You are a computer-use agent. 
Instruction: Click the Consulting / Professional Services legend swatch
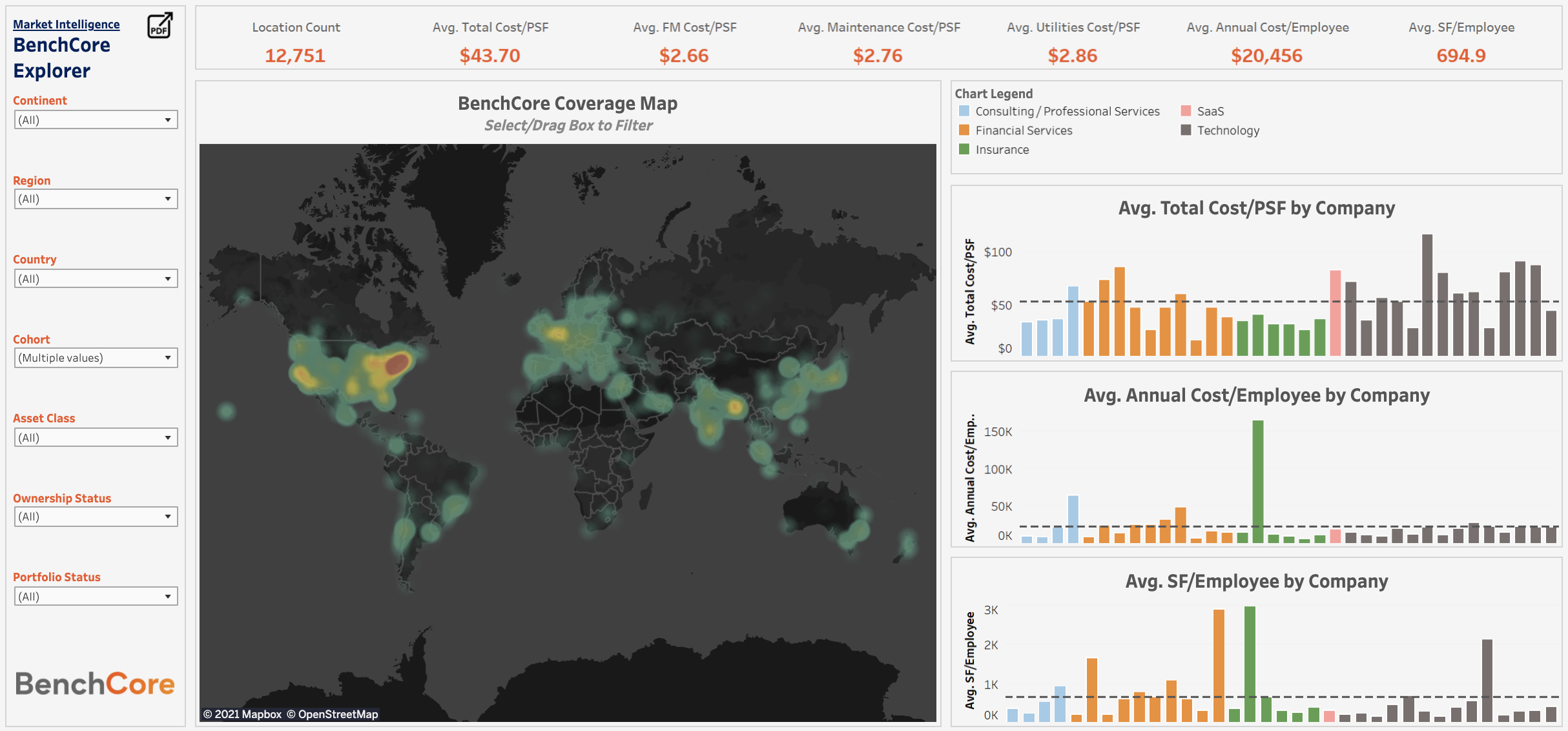[964, 111]
